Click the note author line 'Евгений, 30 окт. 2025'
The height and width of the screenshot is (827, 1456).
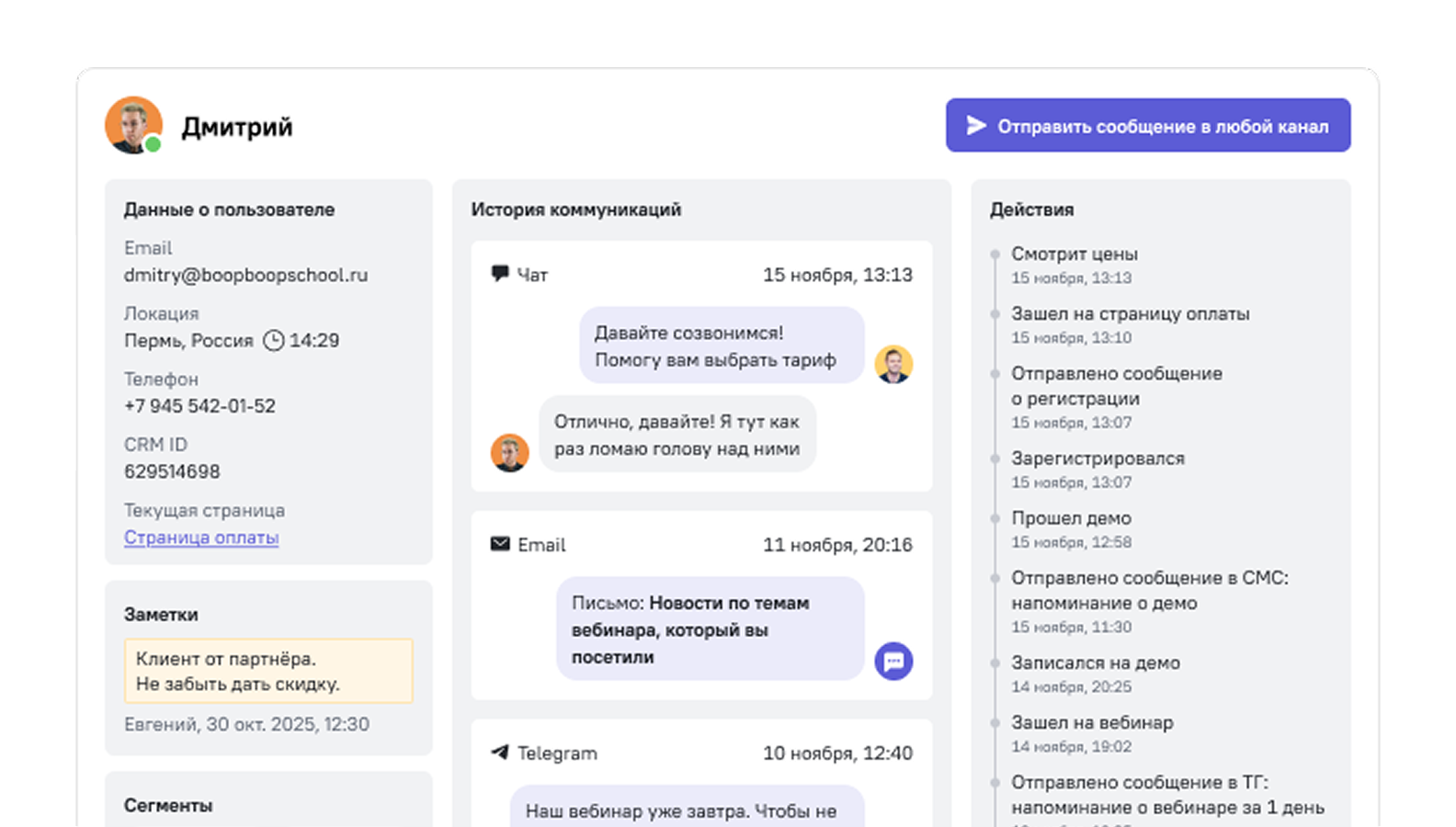pos(246,724)
